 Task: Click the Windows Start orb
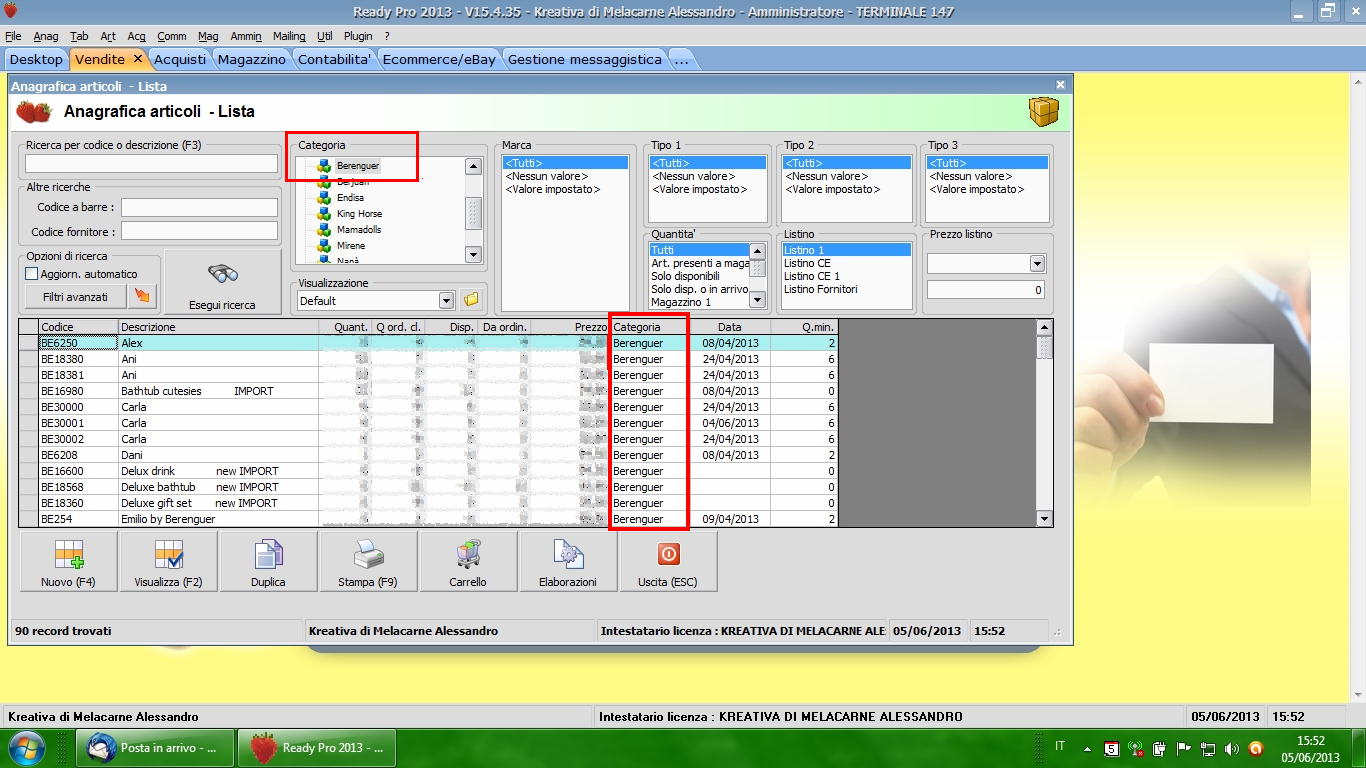pos(26,747)
